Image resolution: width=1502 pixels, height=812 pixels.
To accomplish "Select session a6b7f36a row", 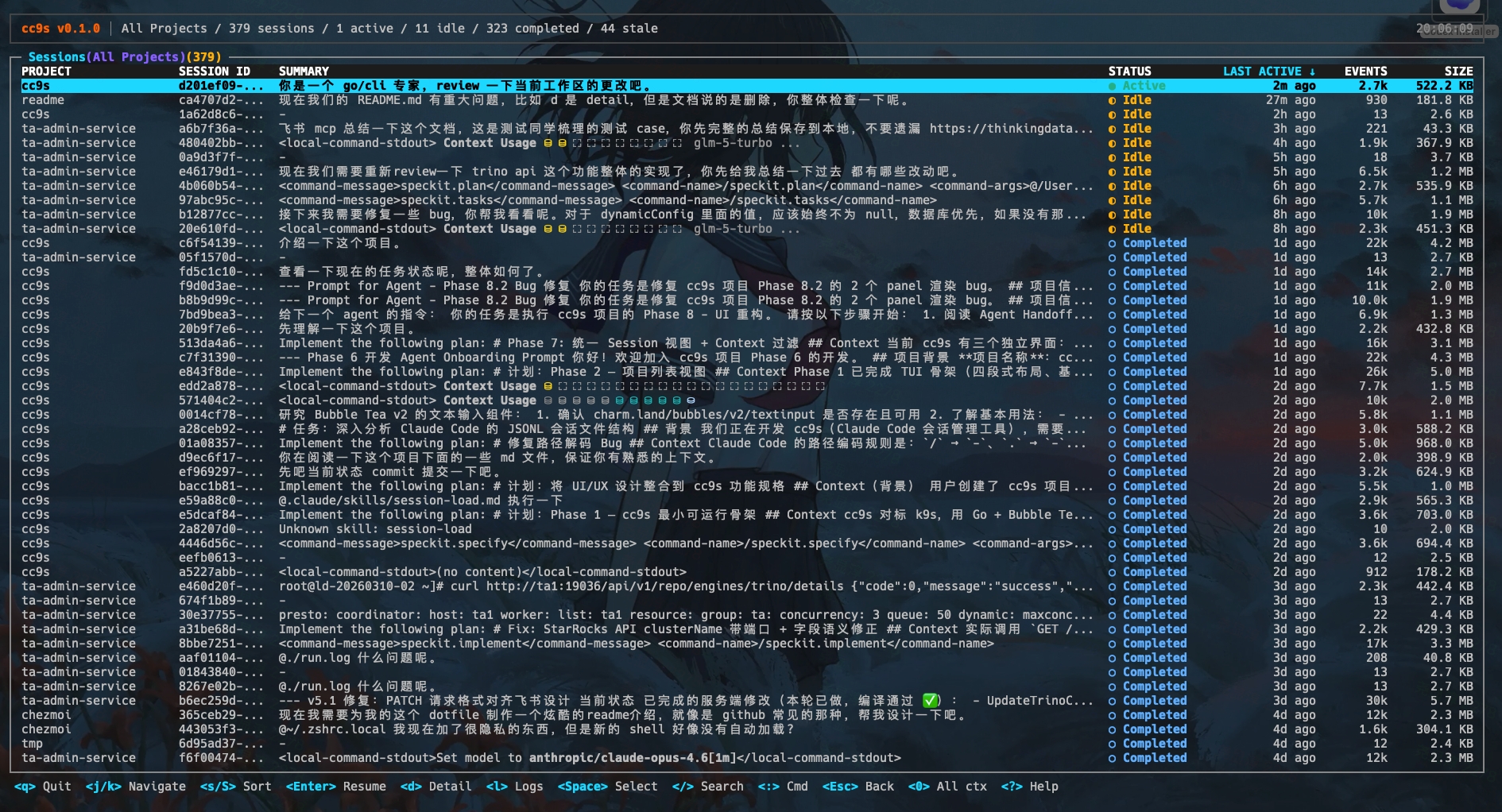I will click(x=747, y=129).
